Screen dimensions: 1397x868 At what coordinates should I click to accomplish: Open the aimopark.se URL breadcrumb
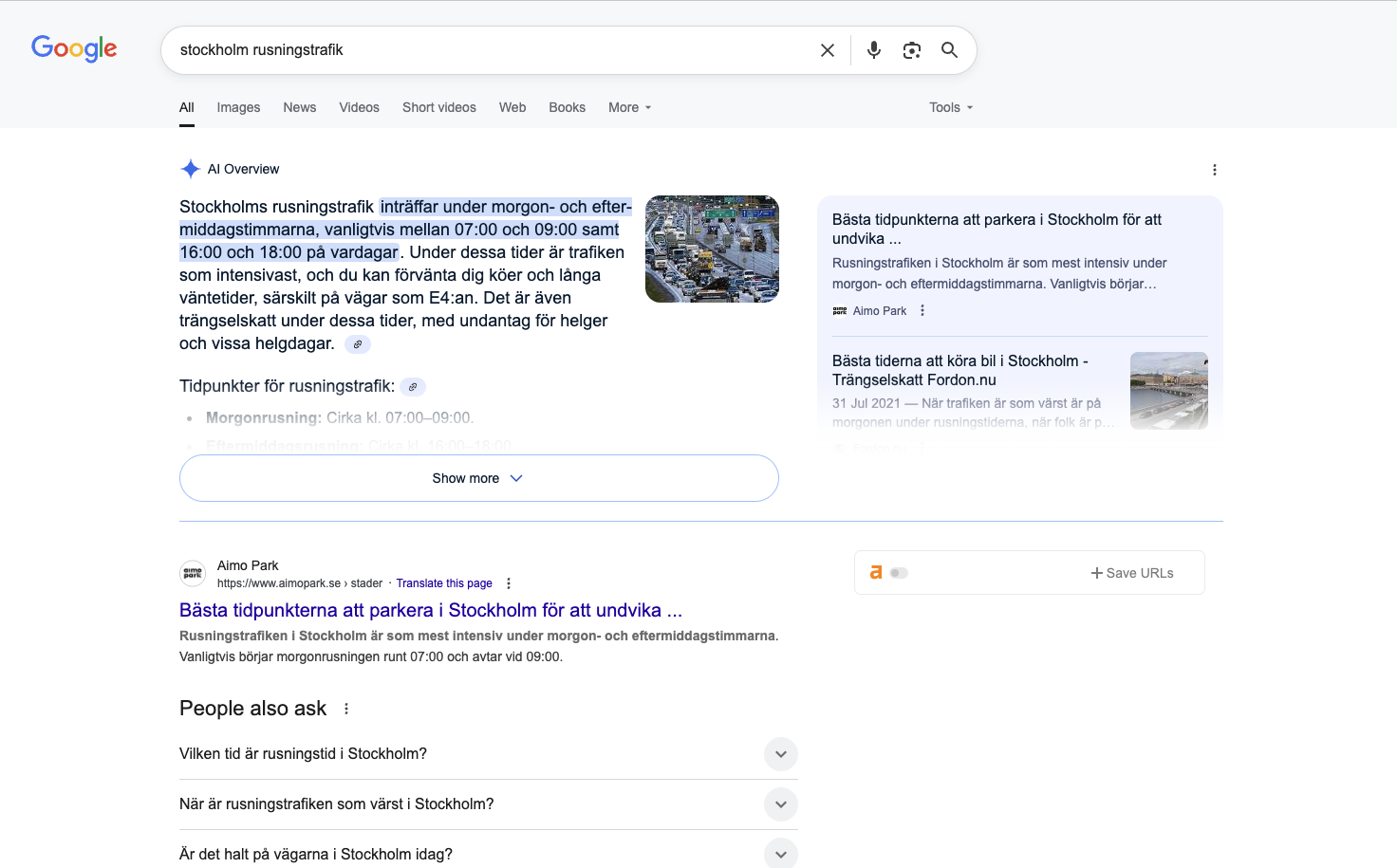click(x=300, y=583)
